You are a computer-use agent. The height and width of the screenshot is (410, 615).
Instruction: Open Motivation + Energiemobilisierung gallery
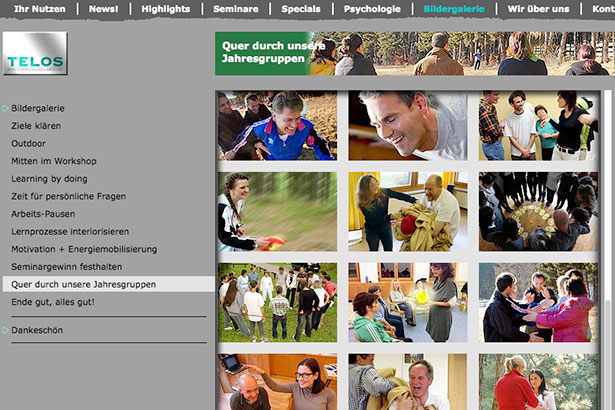(84, 249)
